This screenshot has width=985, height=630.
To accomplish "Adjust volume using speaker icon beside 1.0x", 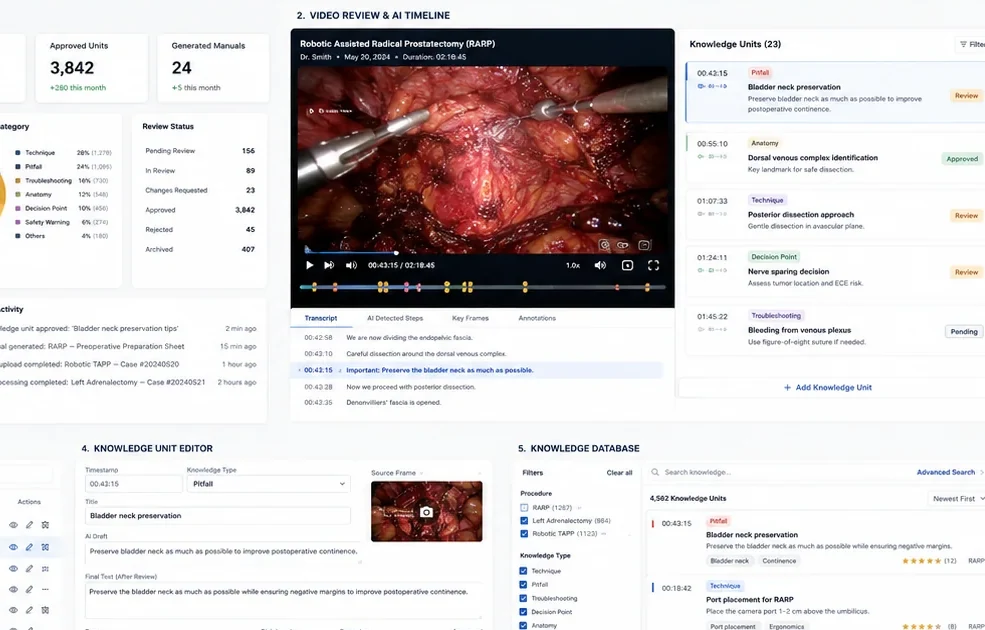I will point(600,265).
